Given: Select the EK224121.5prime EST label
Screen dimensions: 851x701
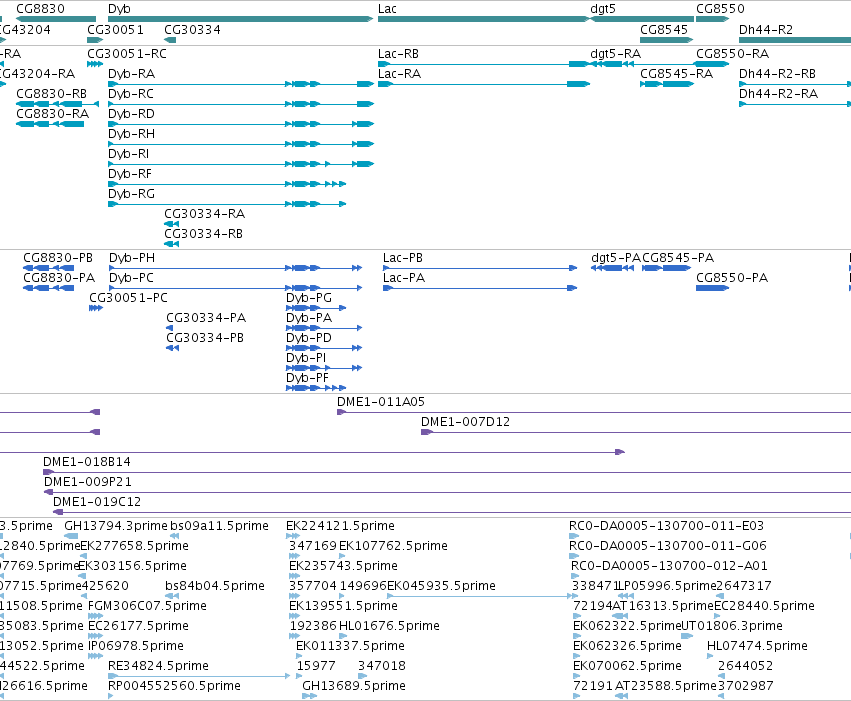Looking at the screenshot, I should [340, 526].
